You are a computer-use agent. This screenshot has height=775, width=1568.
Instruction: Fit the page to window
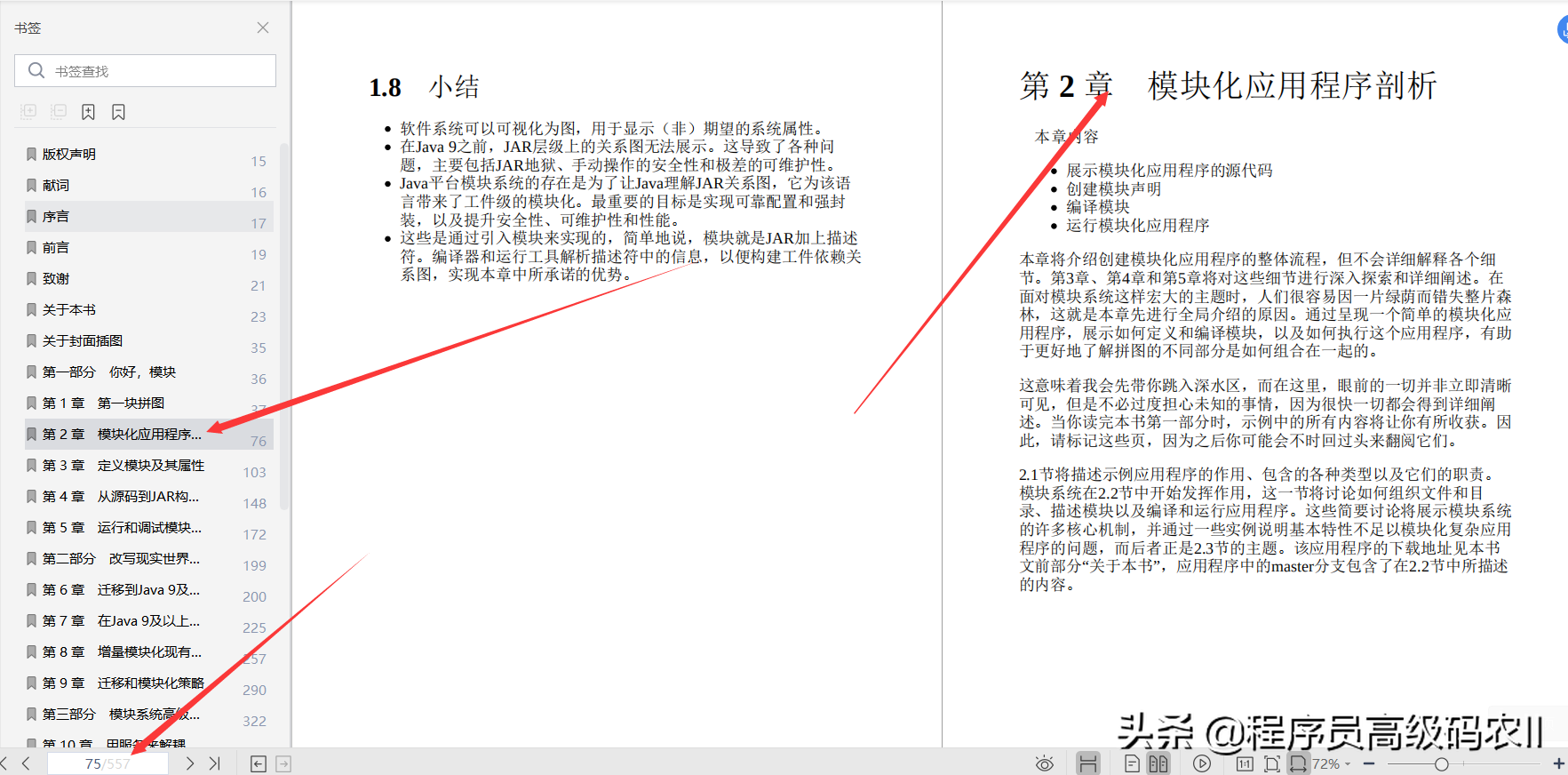[x=1272, y=763]
